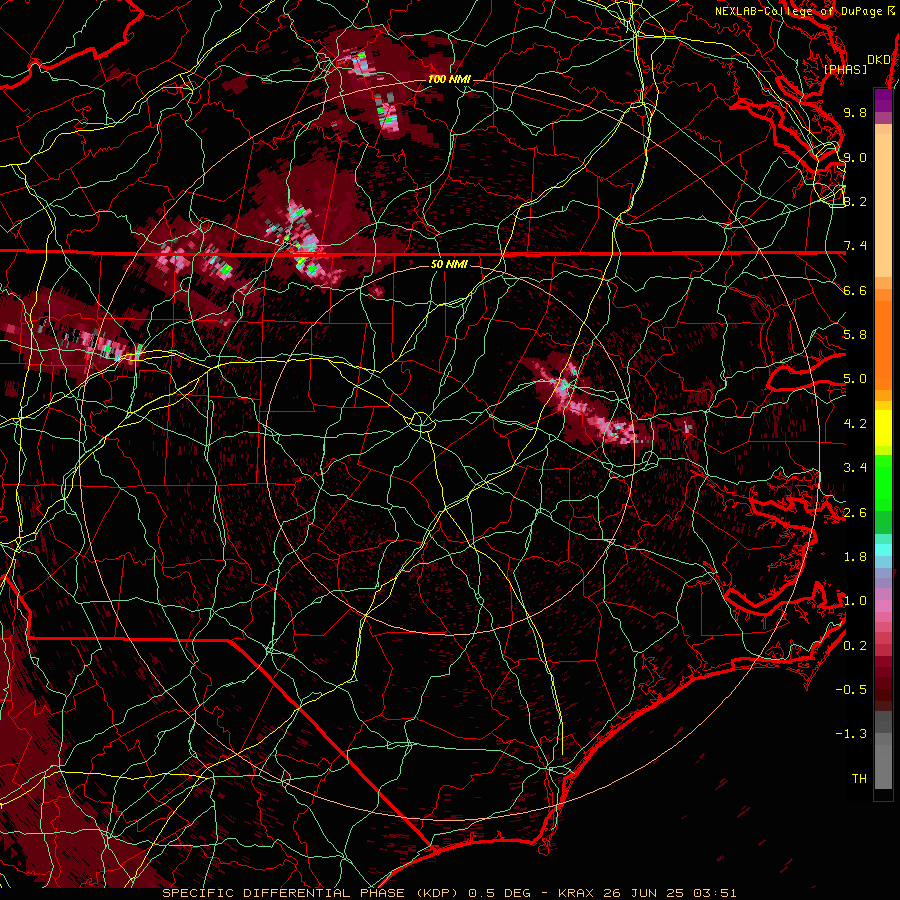Screen dimensions: 900x900
Task: Click the "8.2" legend value
Action: pyautogui.click(x=855, y=201)
